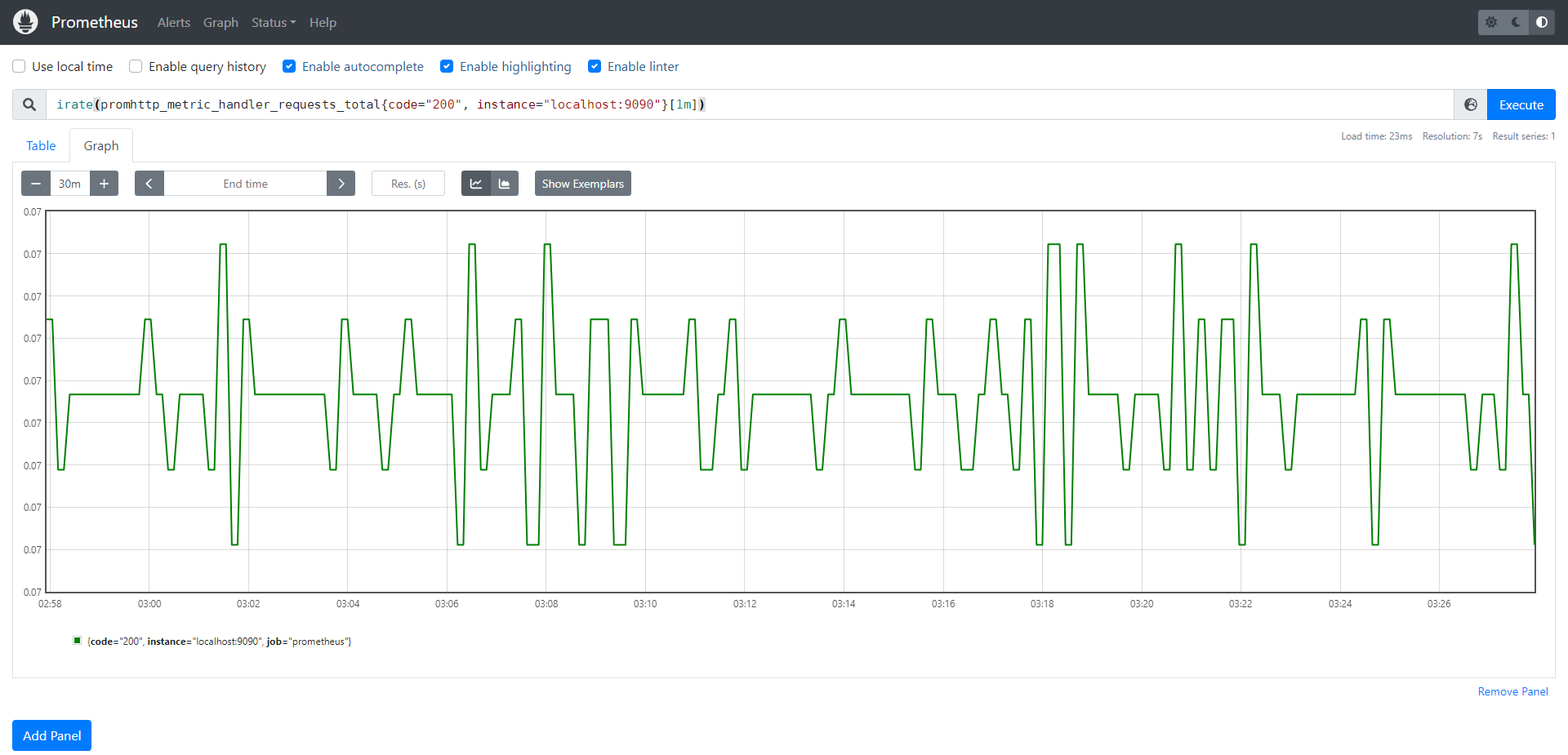1568x755 pixels.
Task: Click the Prometheus flame logo
Action: click(25, 22)
